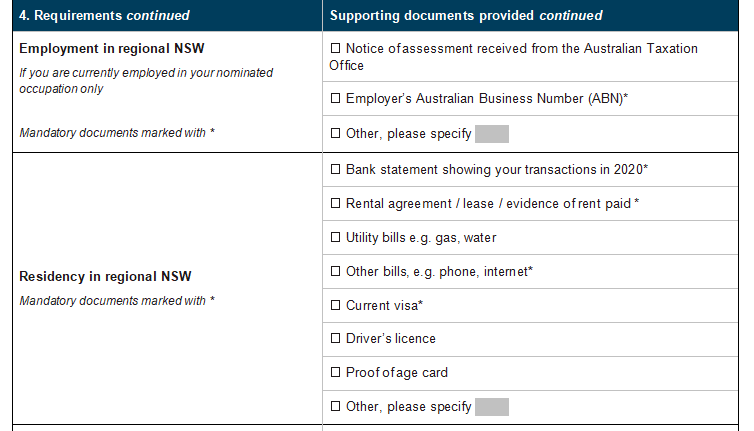Click the Rental agreement / lease label text
754x431 pixels.
492,204
